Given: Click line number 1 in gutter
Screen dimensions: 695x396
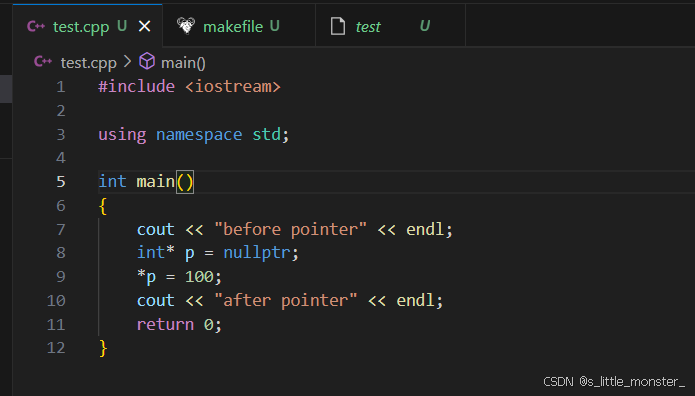Looking at the screenshot, I should (61, 87).
